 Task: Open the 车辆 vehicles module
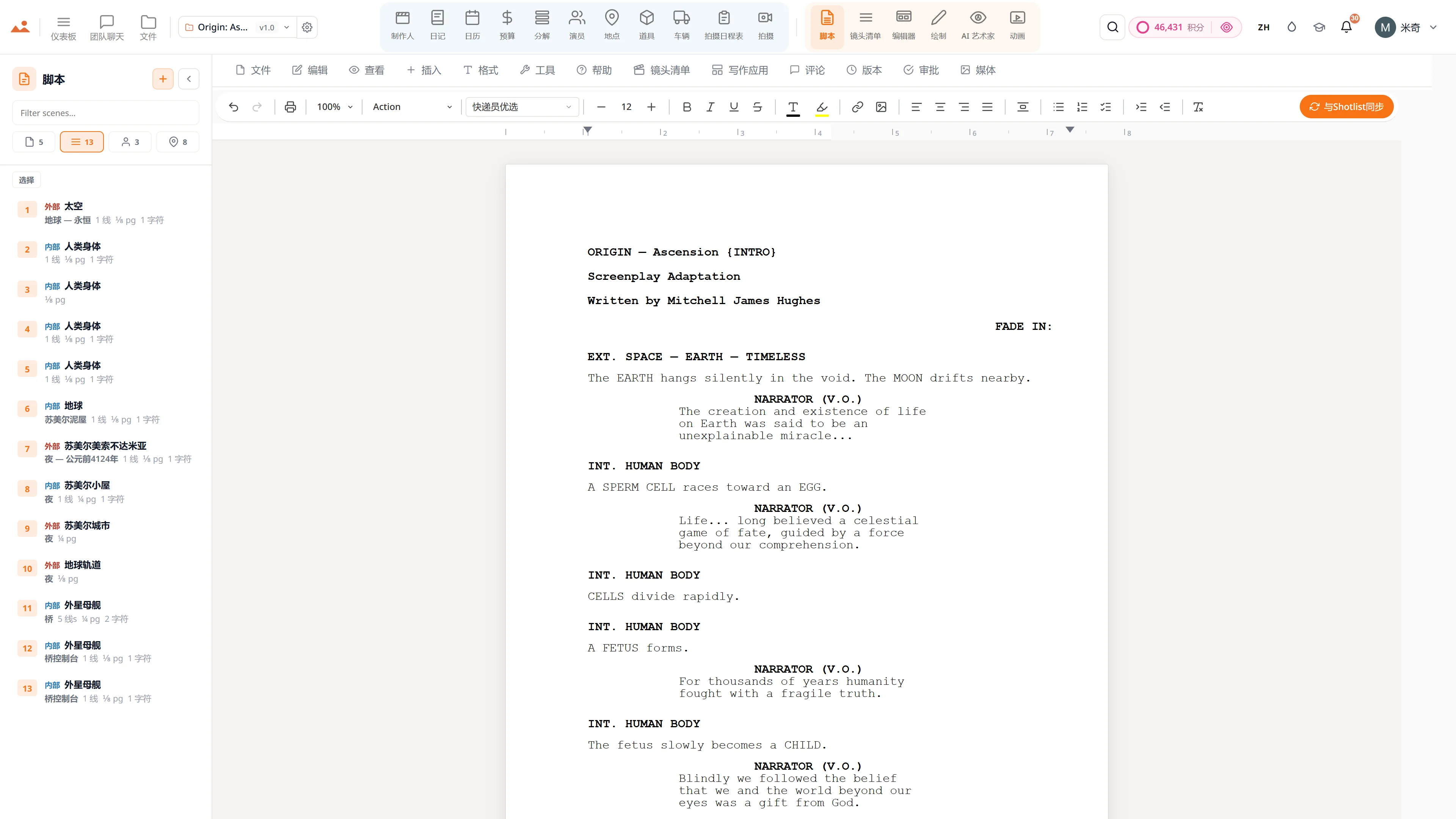tap(682, 26)
